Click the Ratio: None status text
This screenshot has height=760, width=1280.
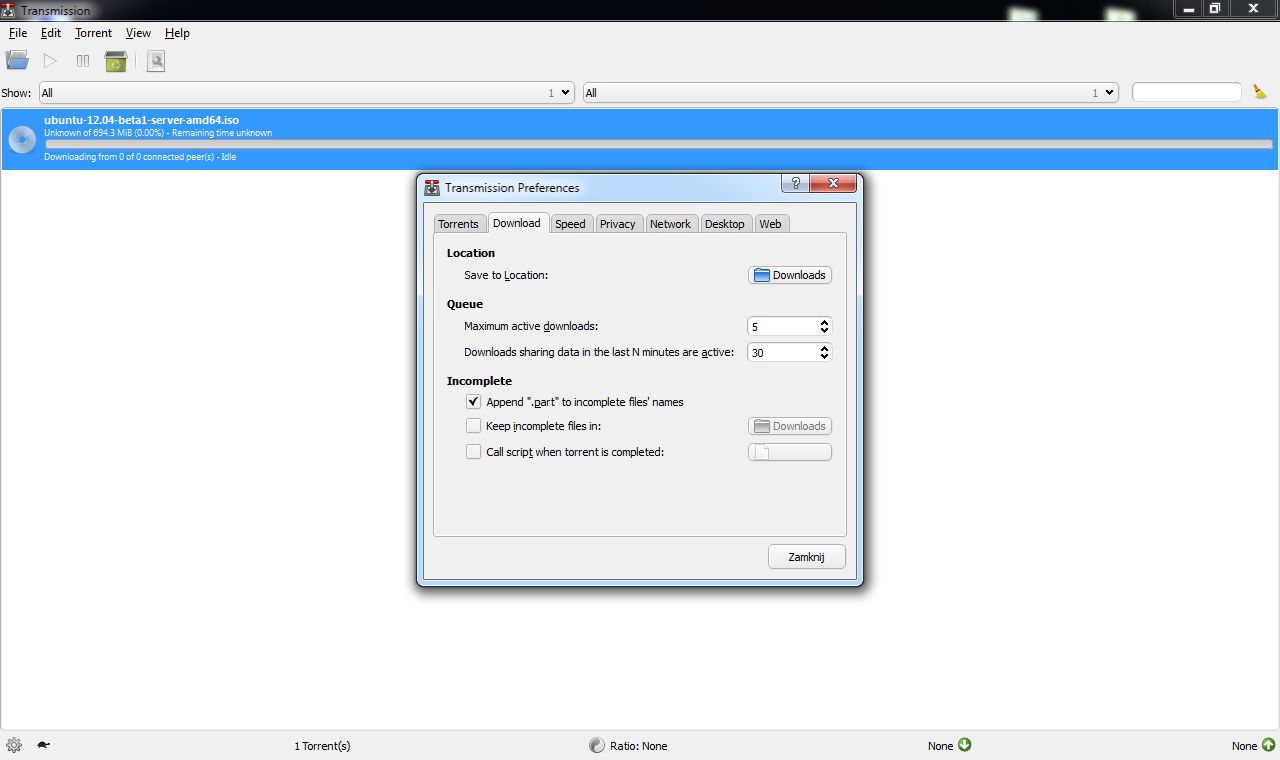(638, 746)
